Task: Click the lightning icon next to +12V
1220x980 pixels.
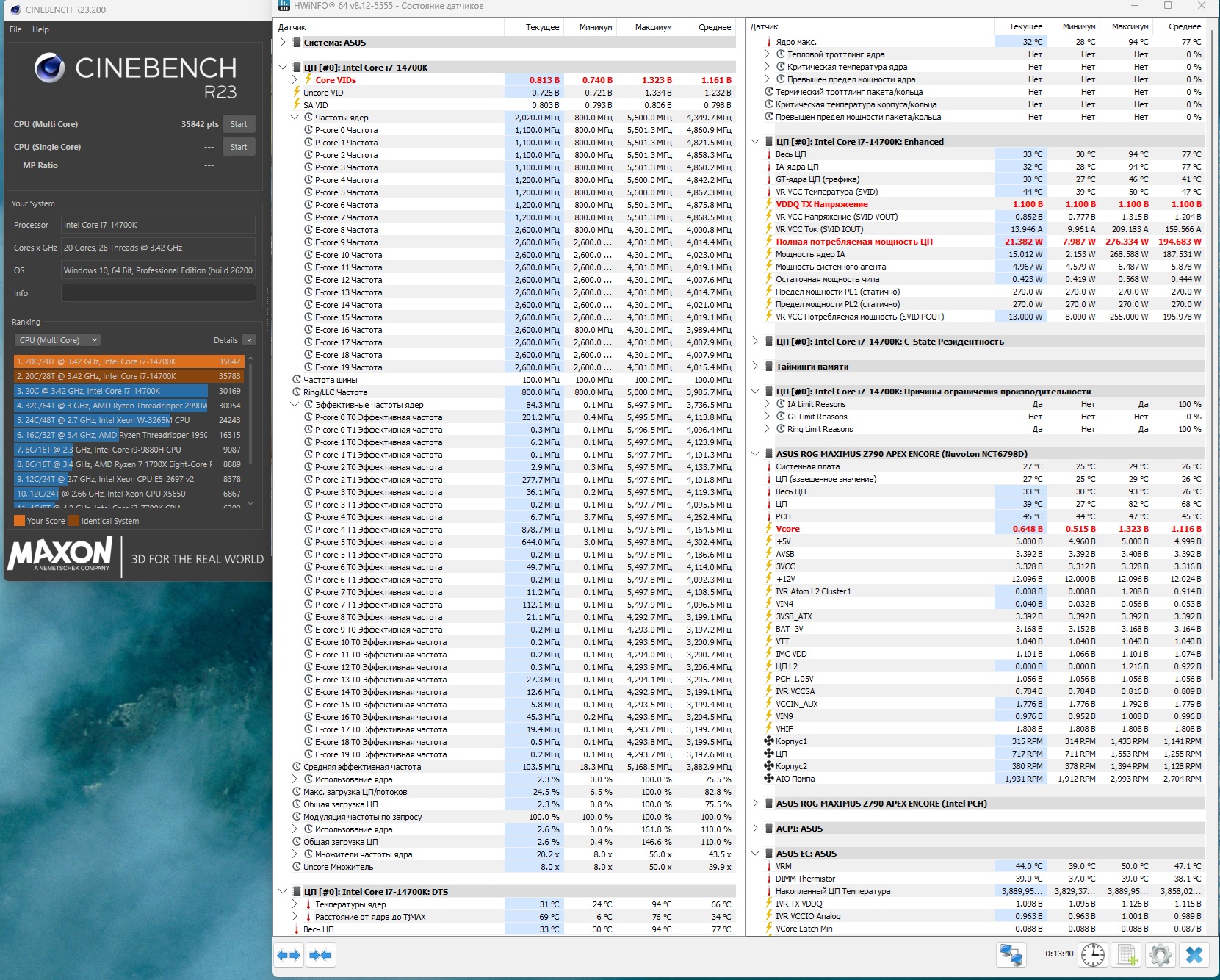Action: [769, 579]
